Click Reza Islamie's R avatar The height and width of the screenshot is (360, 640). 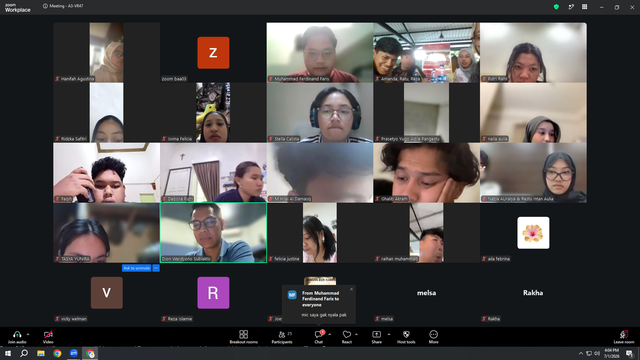coord(213,293)
